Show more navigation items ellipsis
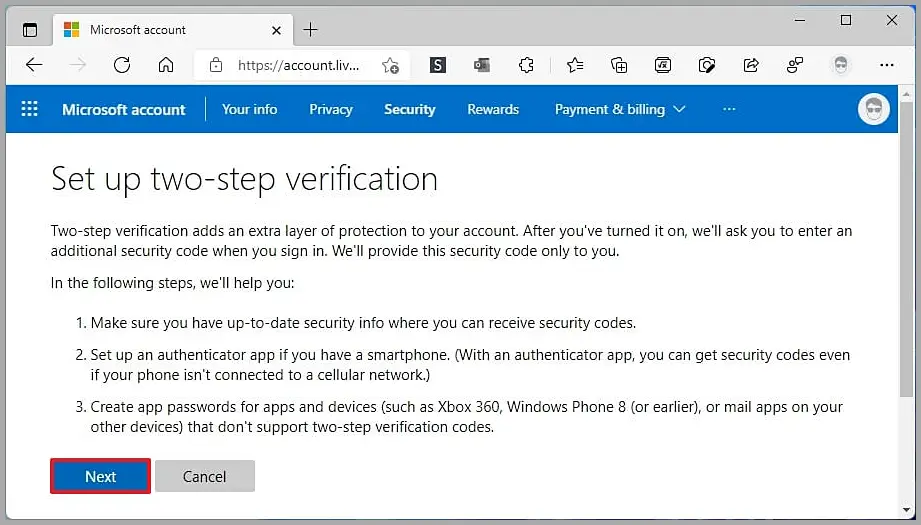 729,109
